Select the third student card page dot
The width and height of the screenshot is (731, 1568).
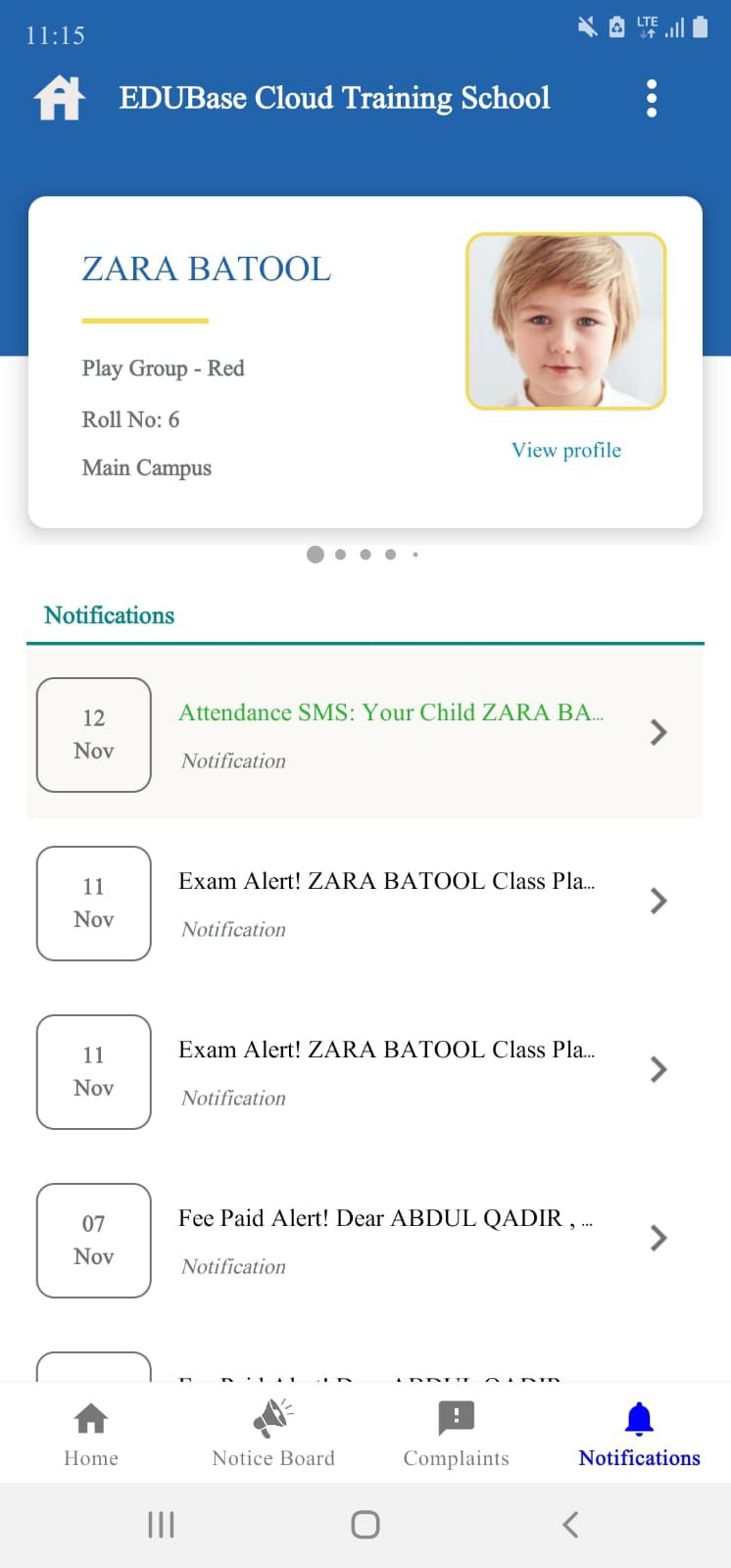365,555
